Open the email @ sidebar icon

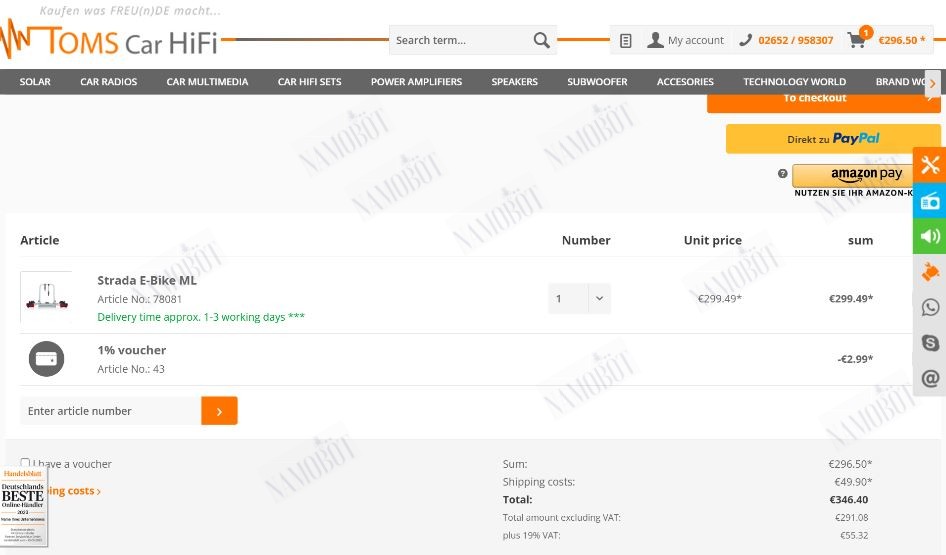pos(930,378)
